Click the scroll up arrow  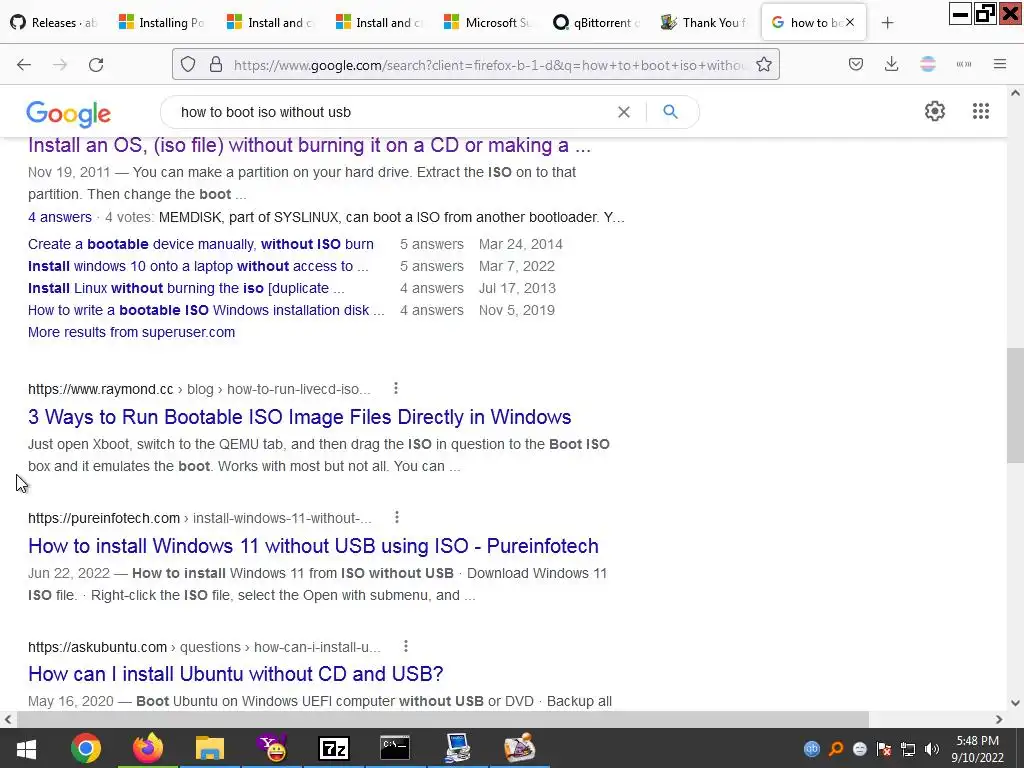1015,93
